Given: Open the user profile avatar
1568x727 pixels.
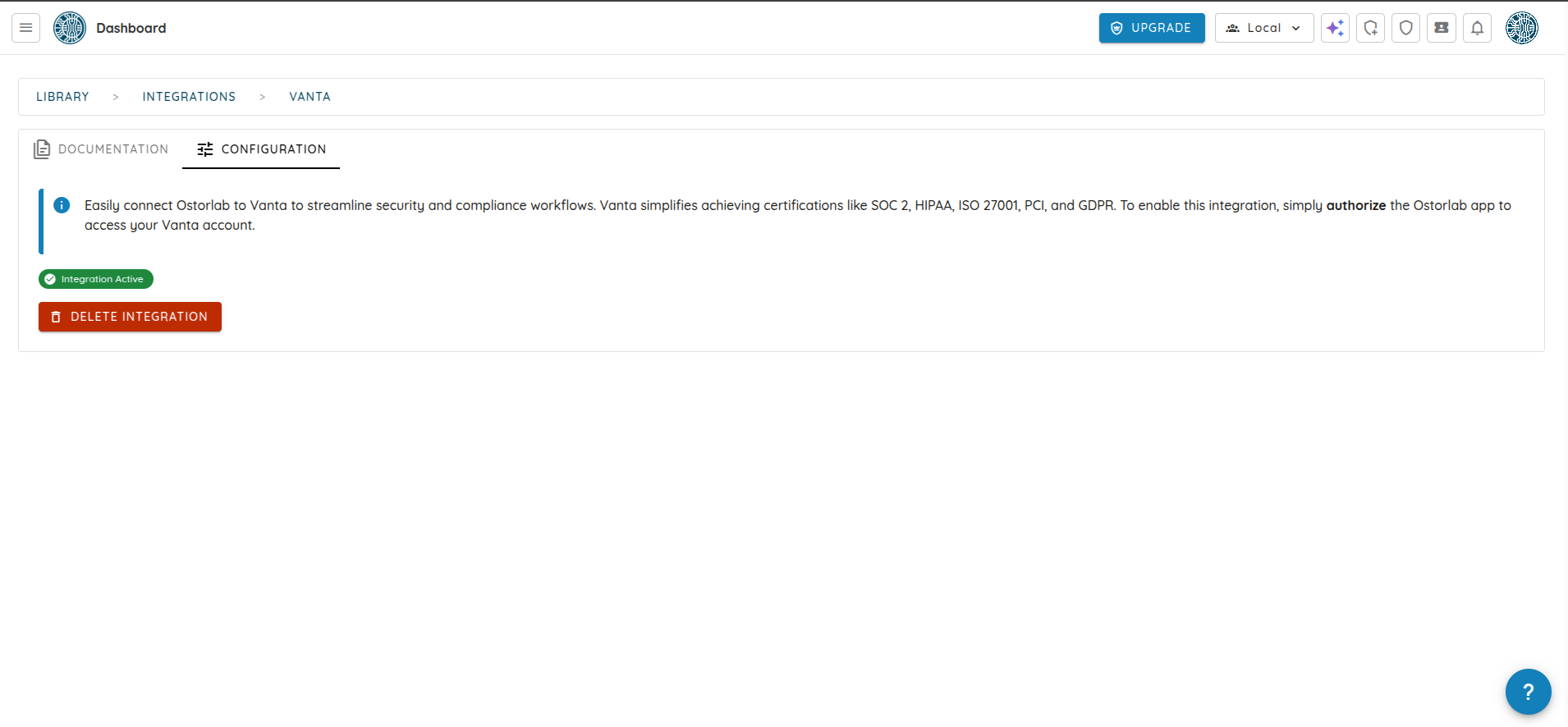Looking at the screenshot, I should (x=1521, y=28).
